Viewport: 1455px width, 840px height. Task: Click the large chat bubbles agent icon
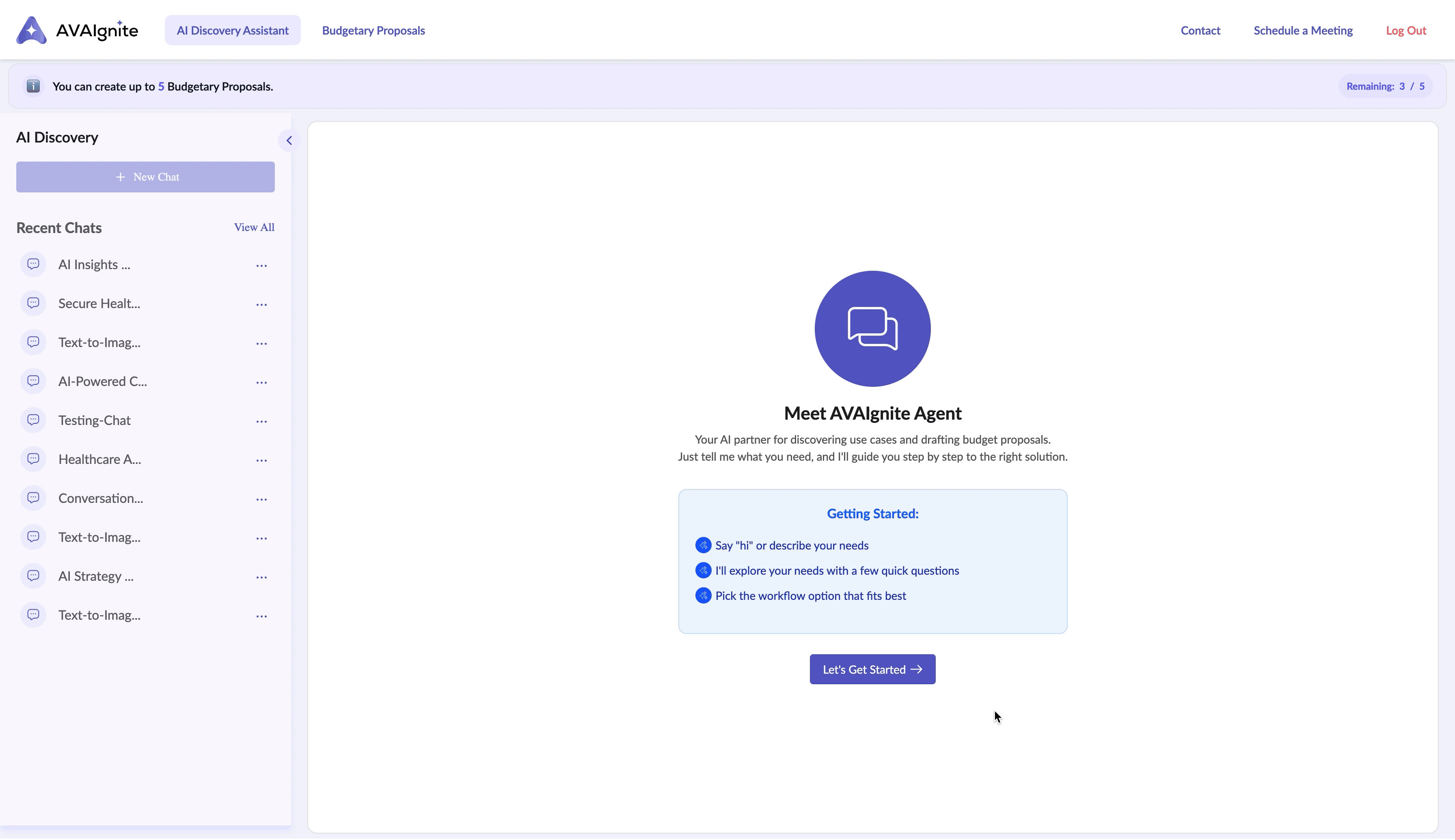[x=872, y=328]
